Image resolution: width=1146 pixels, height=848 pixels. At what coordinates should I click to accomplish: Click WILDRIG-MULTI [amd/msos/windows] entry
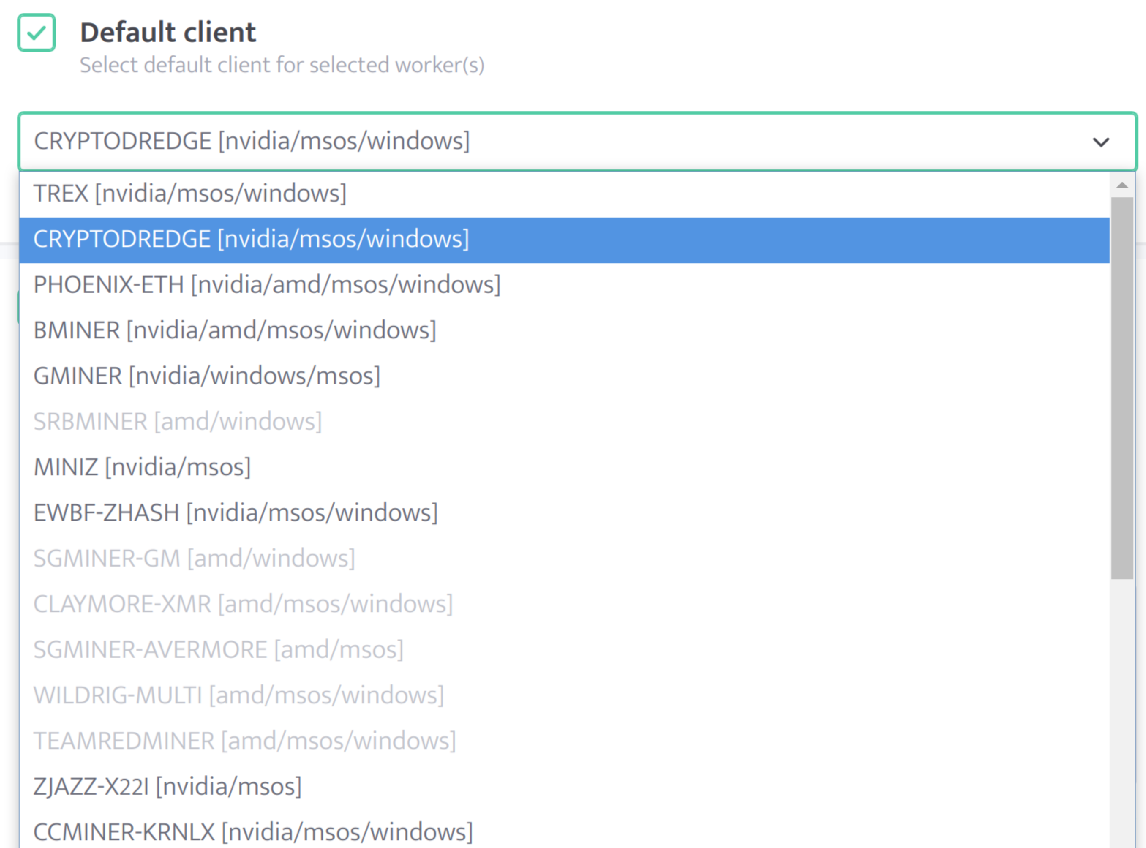click(564, 695)
